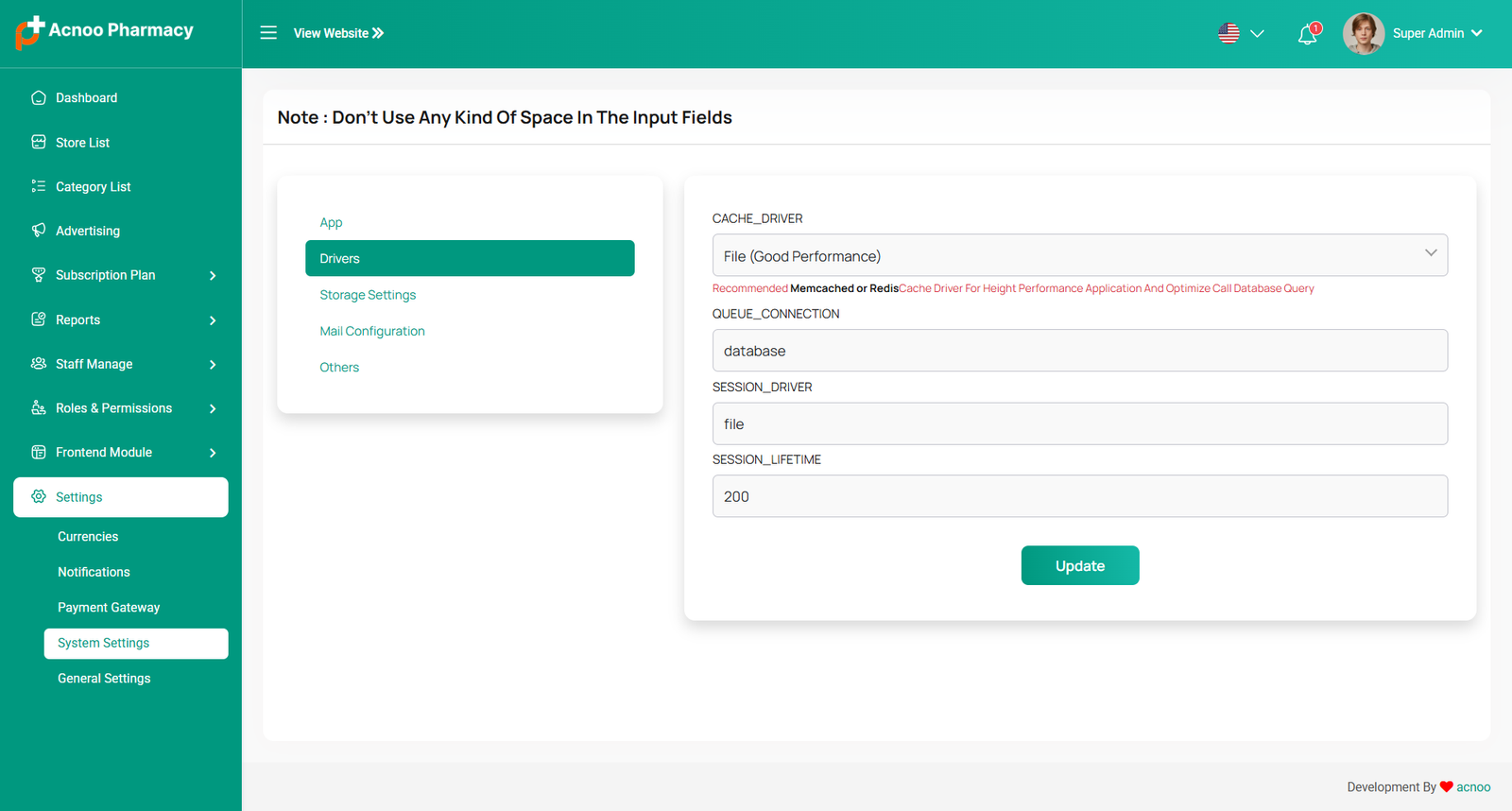Open the Payment Gateway settings page

click(109, 608)
